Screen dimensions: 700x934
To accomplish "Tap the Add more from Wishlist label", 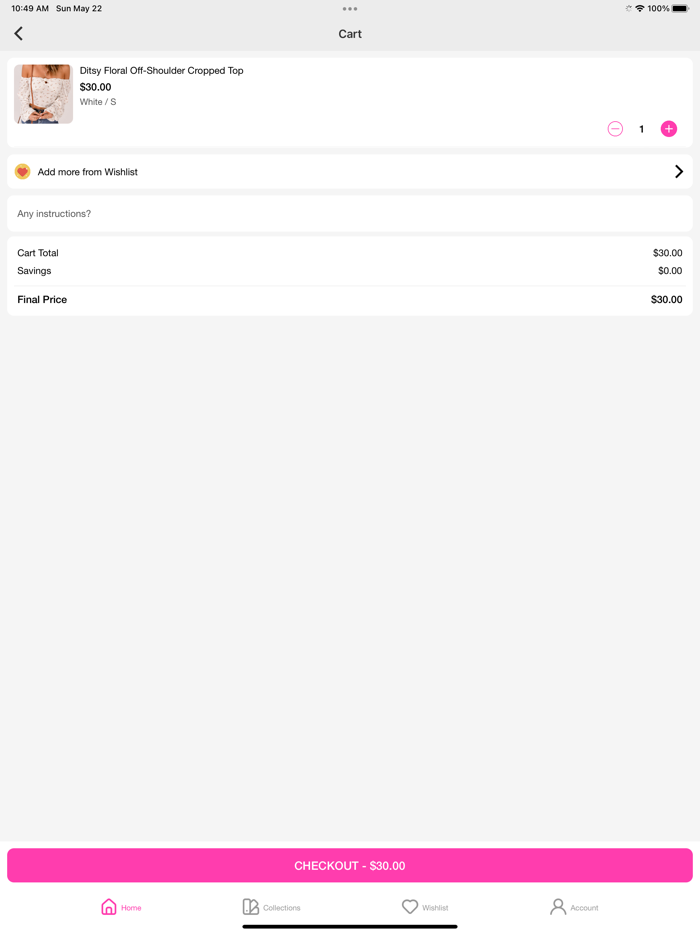I will 88,172.
